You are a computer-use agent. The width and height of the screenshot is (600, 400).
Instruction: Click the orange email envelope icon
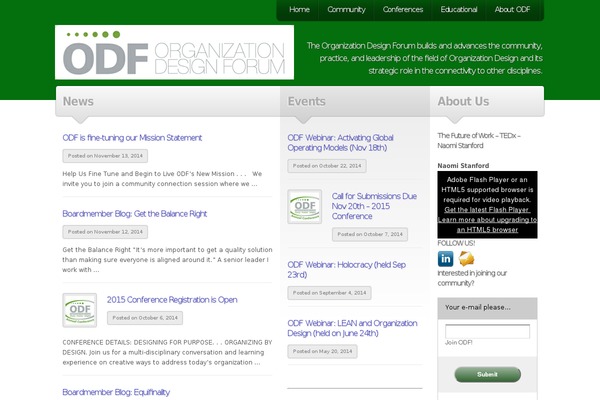point(466,259)
